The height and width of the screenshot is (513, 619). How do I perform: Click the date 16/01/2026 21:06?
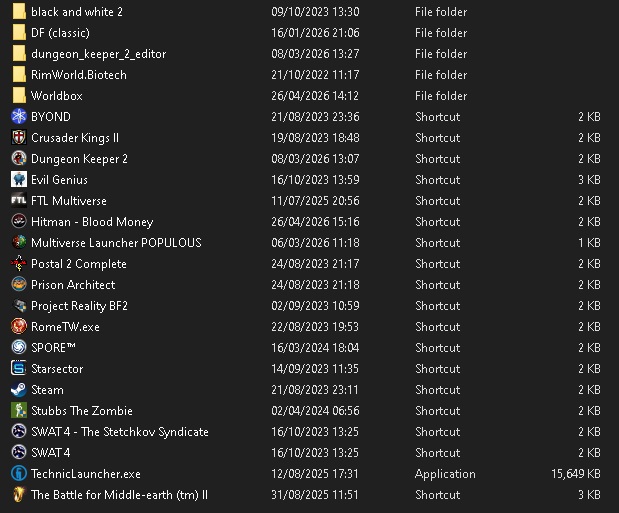pyautogui.click(x=315, y=33)
